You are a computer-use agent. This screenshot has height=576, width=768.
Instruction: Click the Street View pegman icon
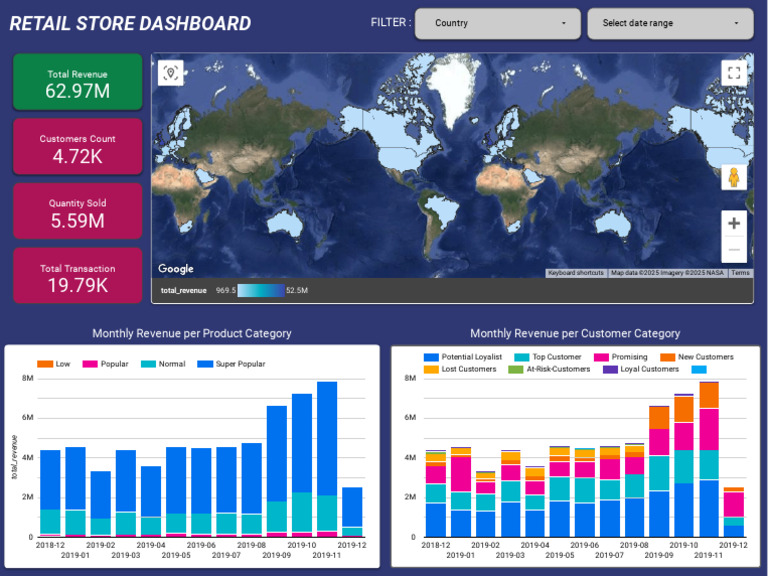point(734,177)
